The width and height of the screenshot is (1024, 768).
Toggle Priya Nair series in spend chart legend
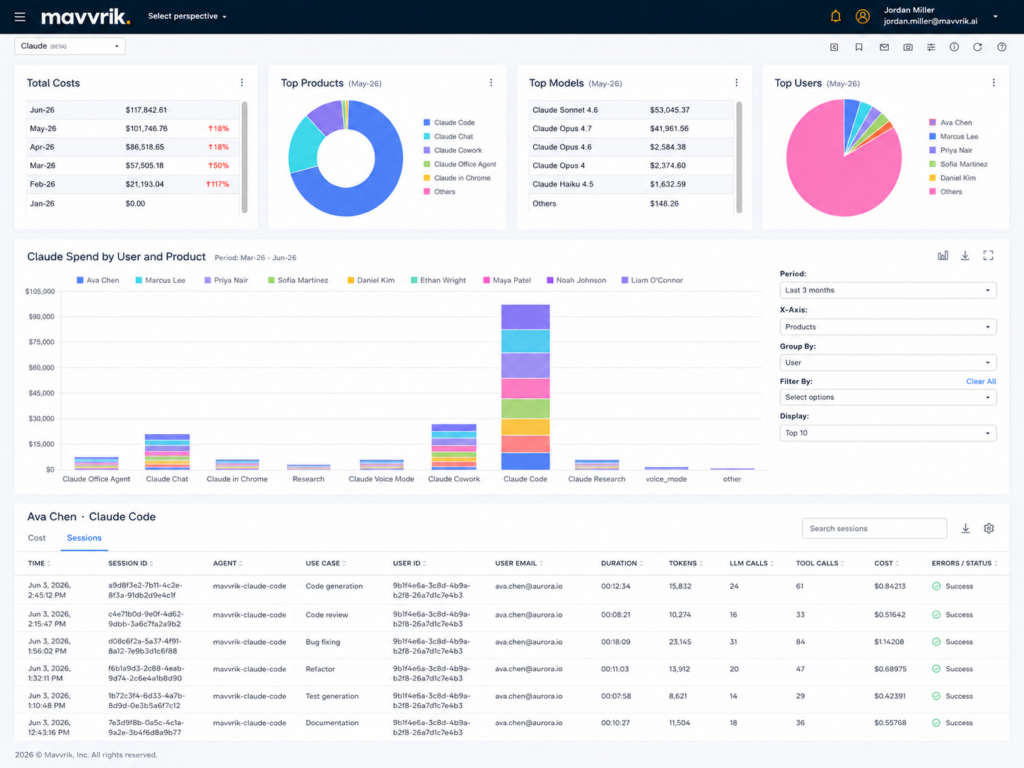(x=226, y=280)
